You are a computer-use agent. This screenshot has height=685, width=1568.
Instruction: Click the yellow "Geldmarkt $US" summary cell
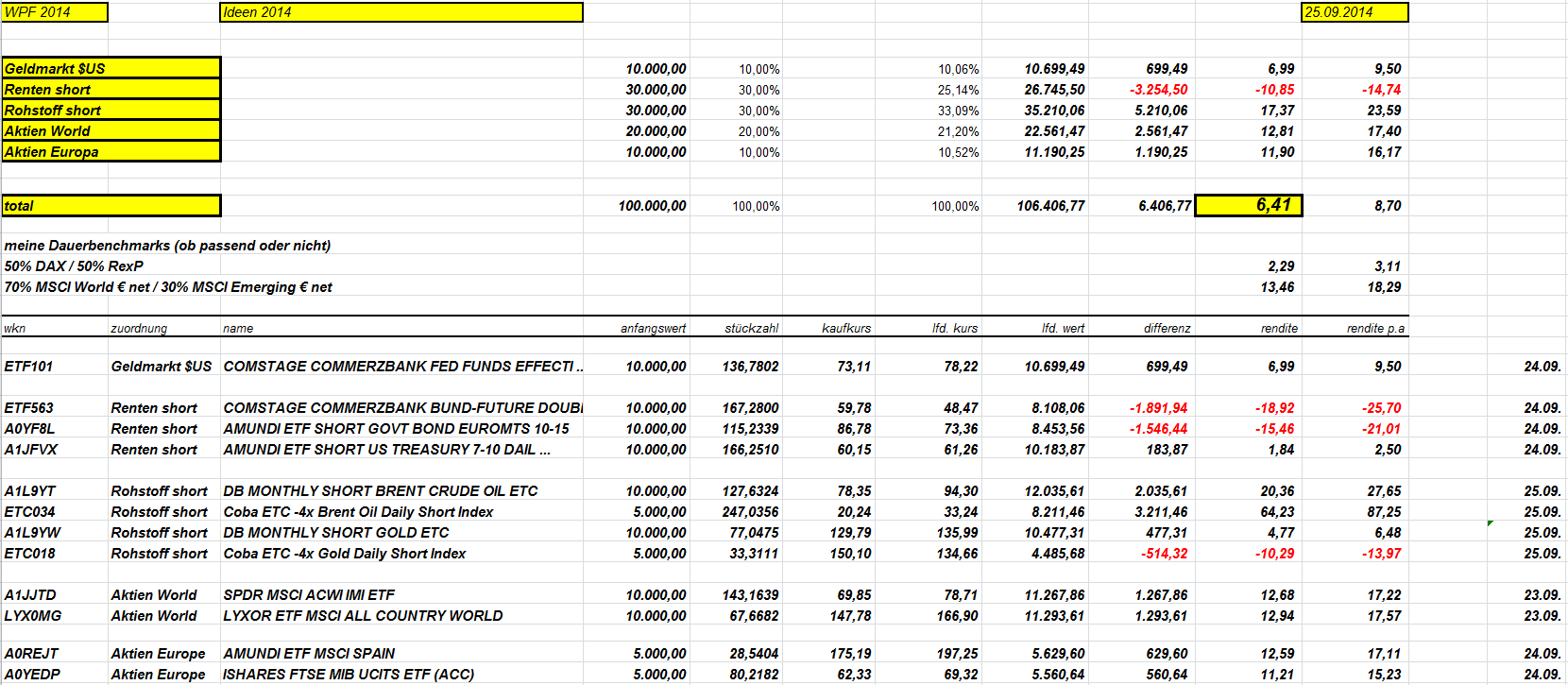click(111, 68)
